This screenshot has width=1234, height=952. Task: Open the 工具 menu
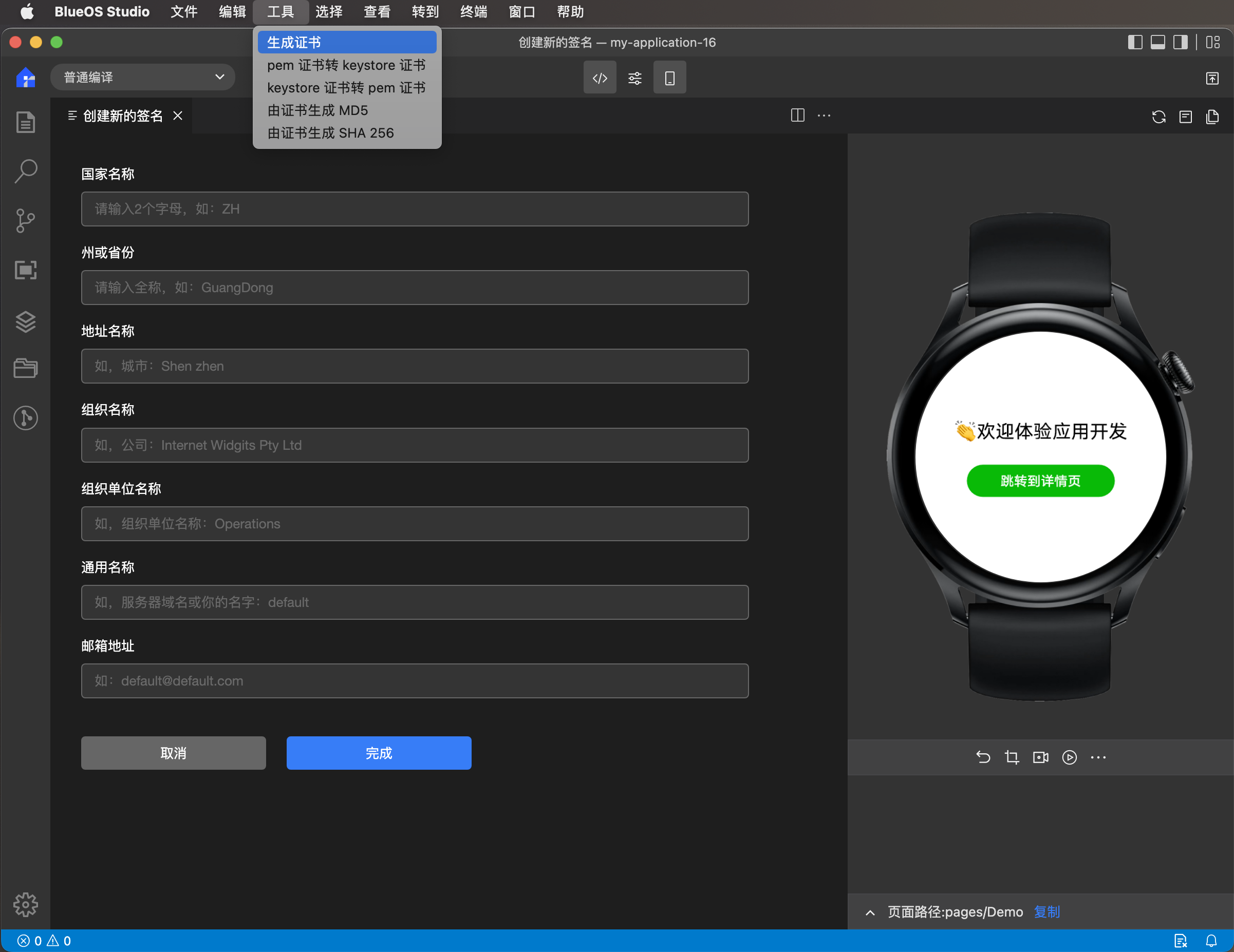tap(281, 12)
